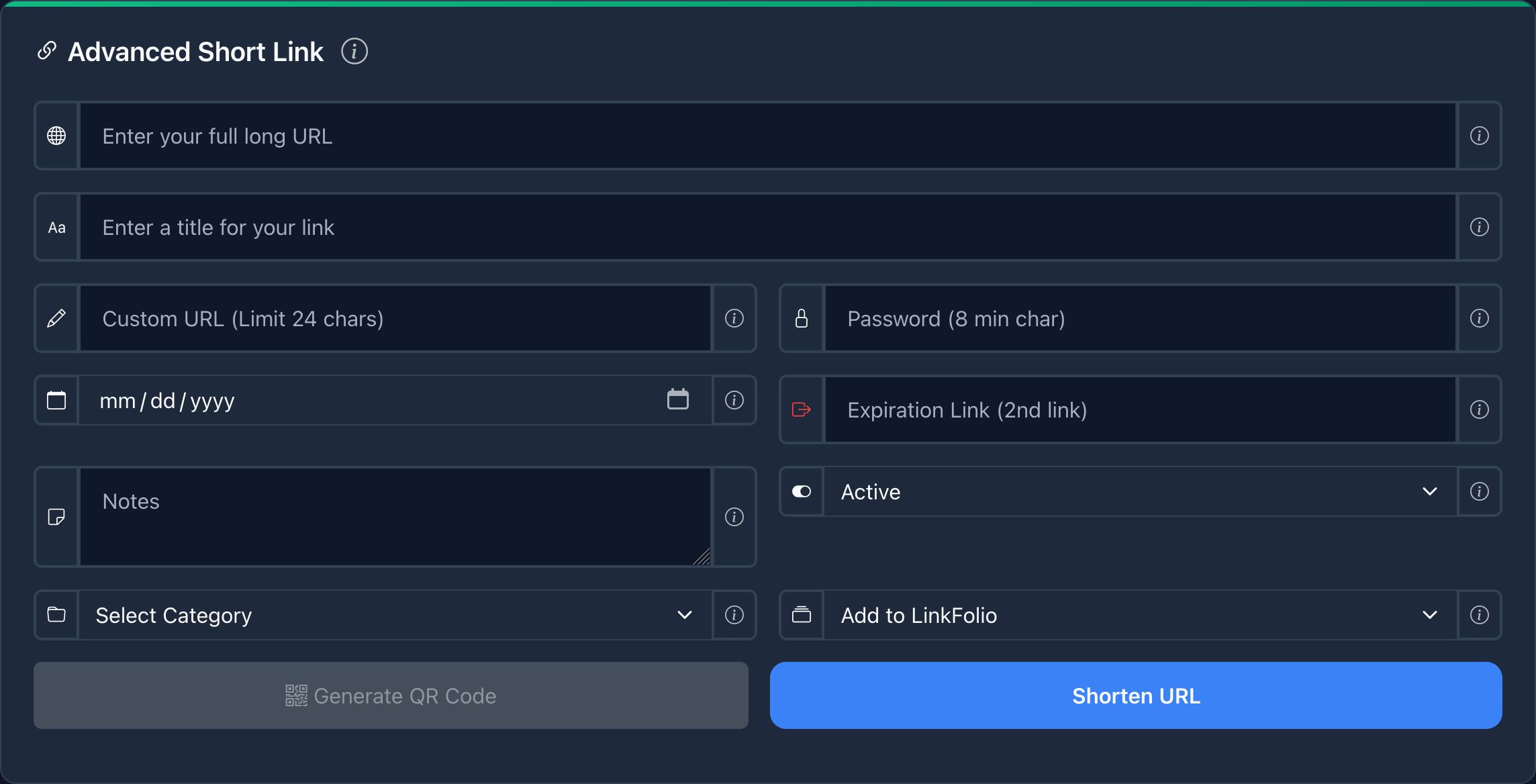Click the Aa title icon next to title field
1536x784 pixels.
(x=57, y=227)
